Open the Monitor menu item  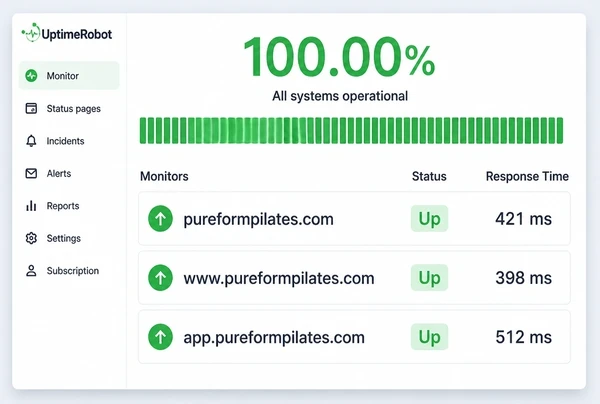(x=69, y=76)
